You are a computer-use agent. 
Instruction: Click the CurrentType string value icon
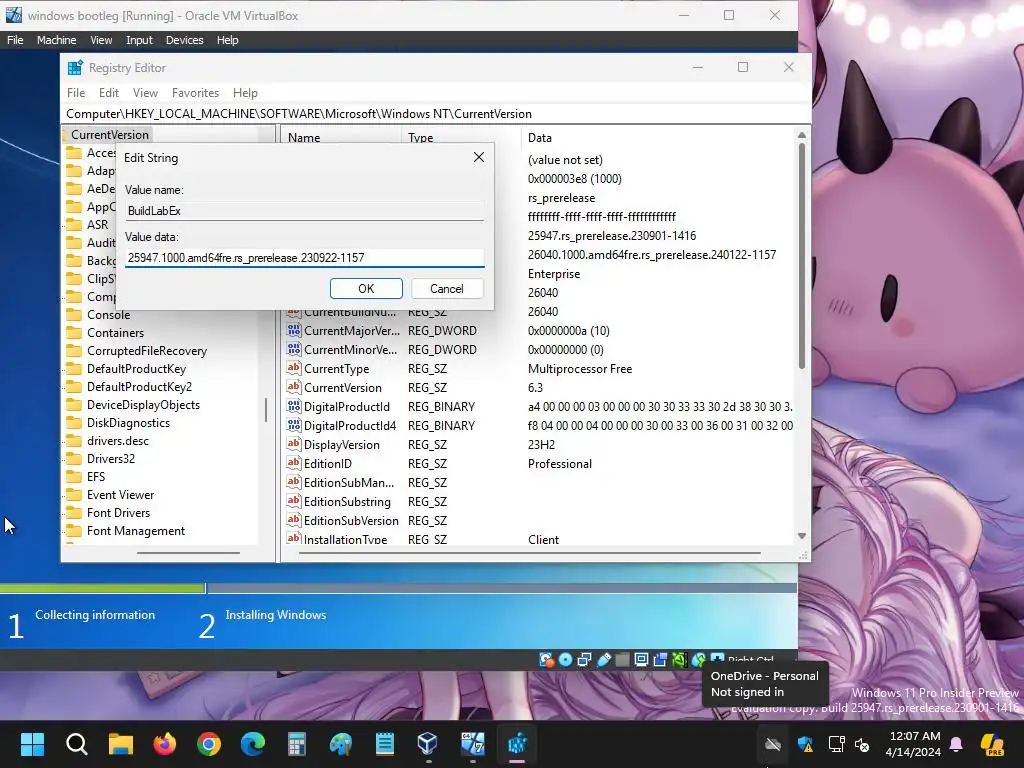(x=294, y=368)
